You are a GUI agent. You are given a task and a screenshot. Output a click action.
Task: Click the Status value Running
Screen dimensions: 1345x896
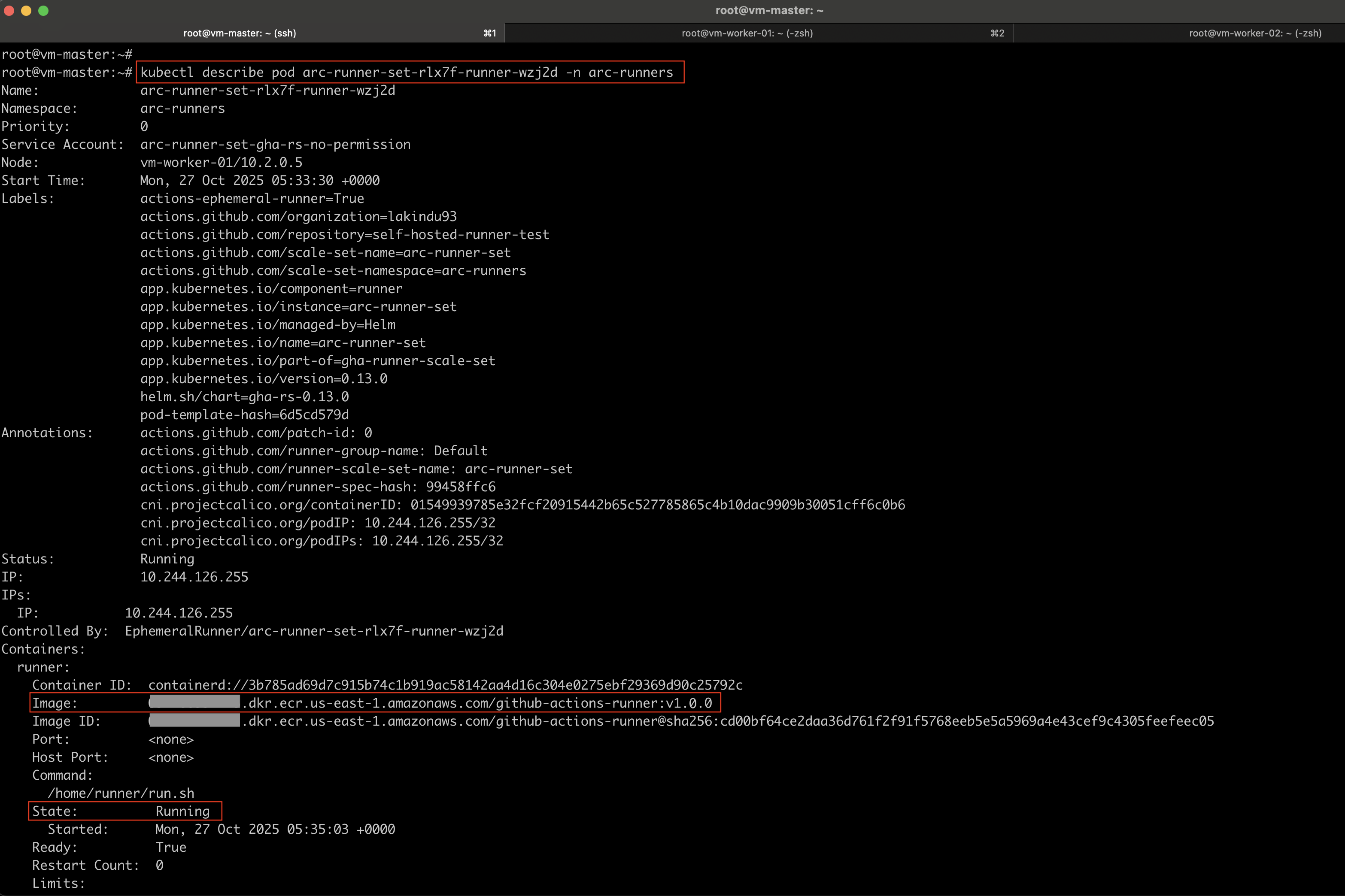click(x=167, y=558)
